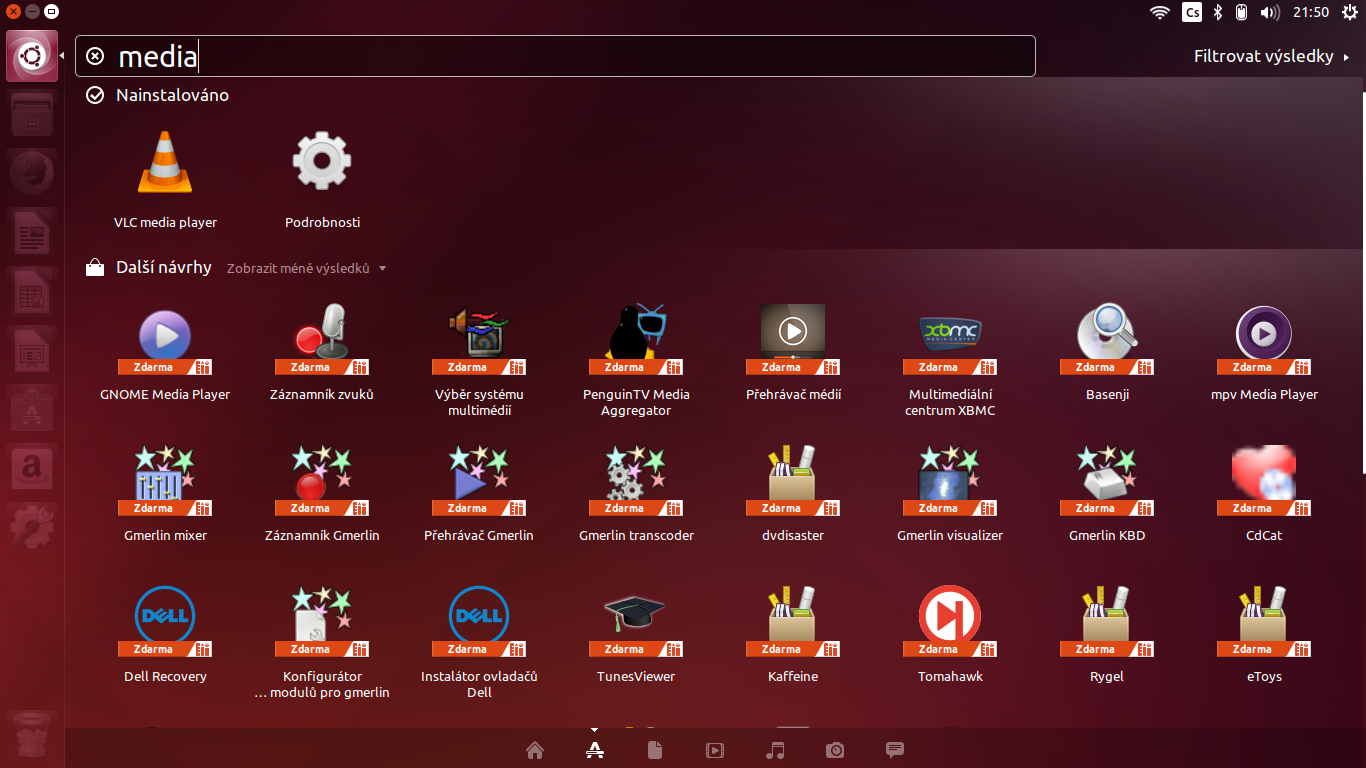Screen dimensions: 1366x768
Task: Open Dell Recovery app
Action: click(165, 635)
